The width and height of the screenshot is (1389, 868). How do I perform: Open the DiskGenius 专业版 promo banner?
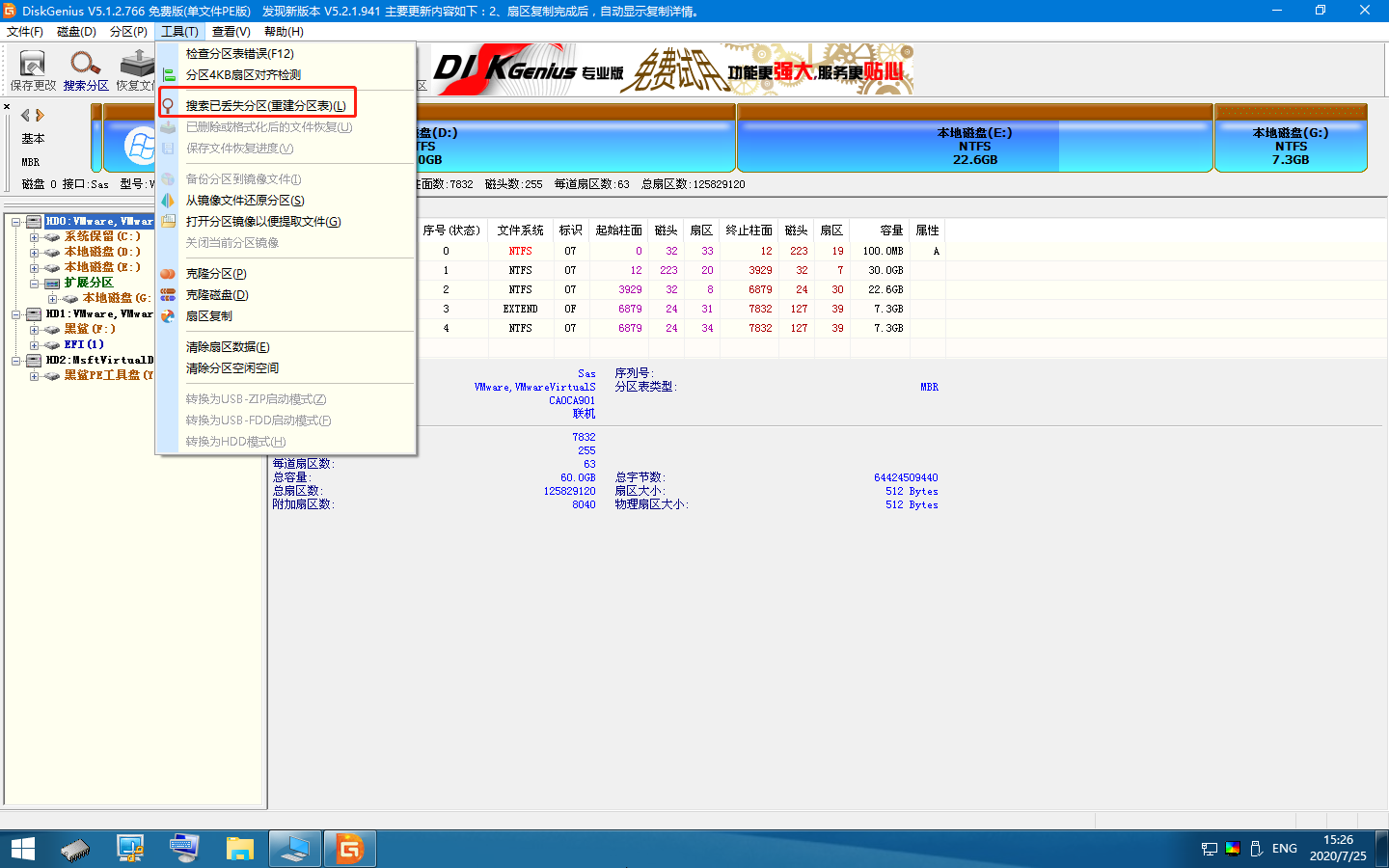[x=671, y=69]
